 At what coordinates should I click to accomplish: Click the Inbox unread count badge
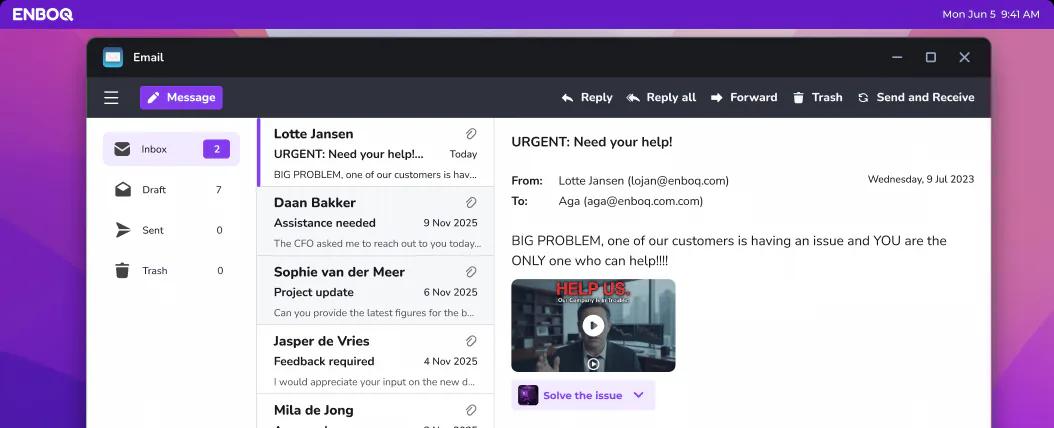tap(216, 149)
